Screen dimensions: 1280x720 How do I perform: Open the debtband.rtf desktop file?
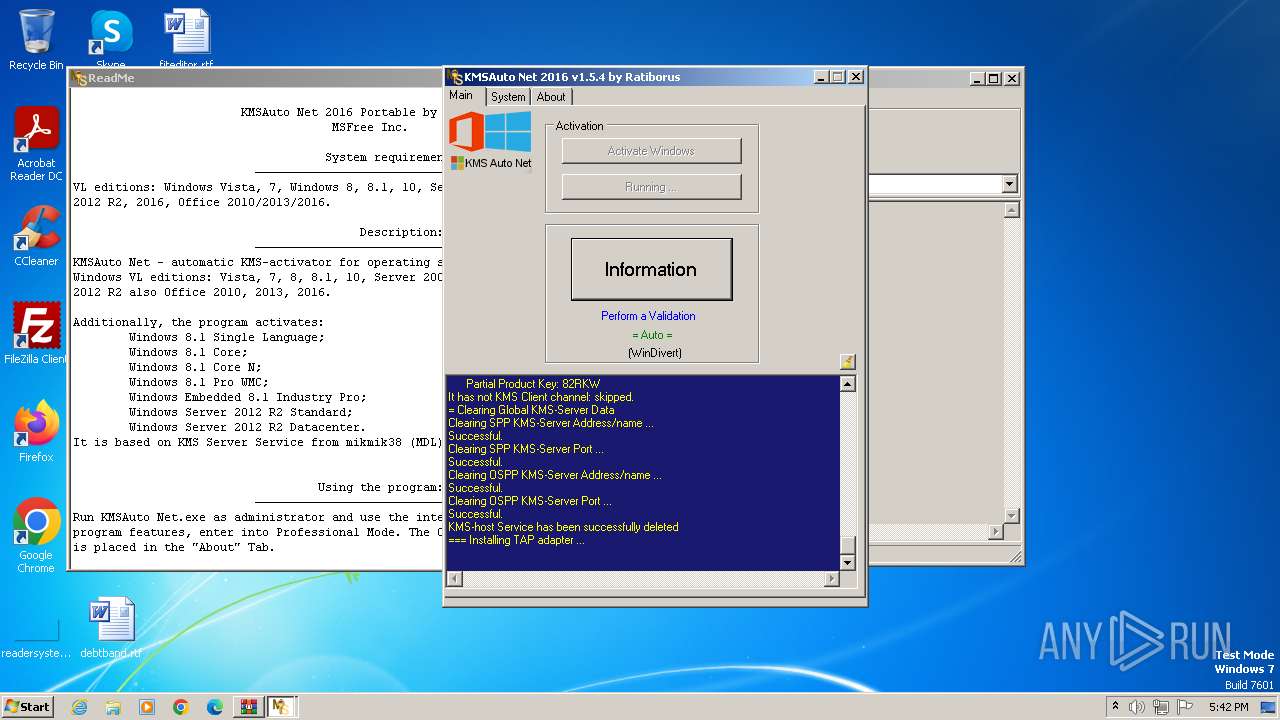pos(111,629)
